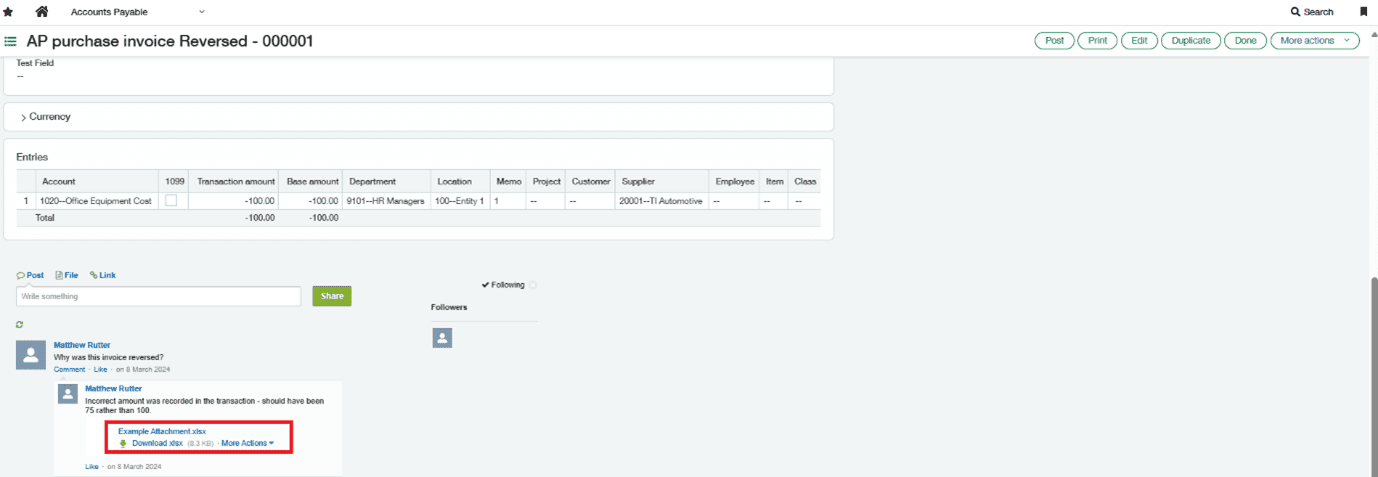This screenshot has height=477, width=1378.
Task: Click Matthew Rutter's avatar on the question post
Action: click(32, 354)
